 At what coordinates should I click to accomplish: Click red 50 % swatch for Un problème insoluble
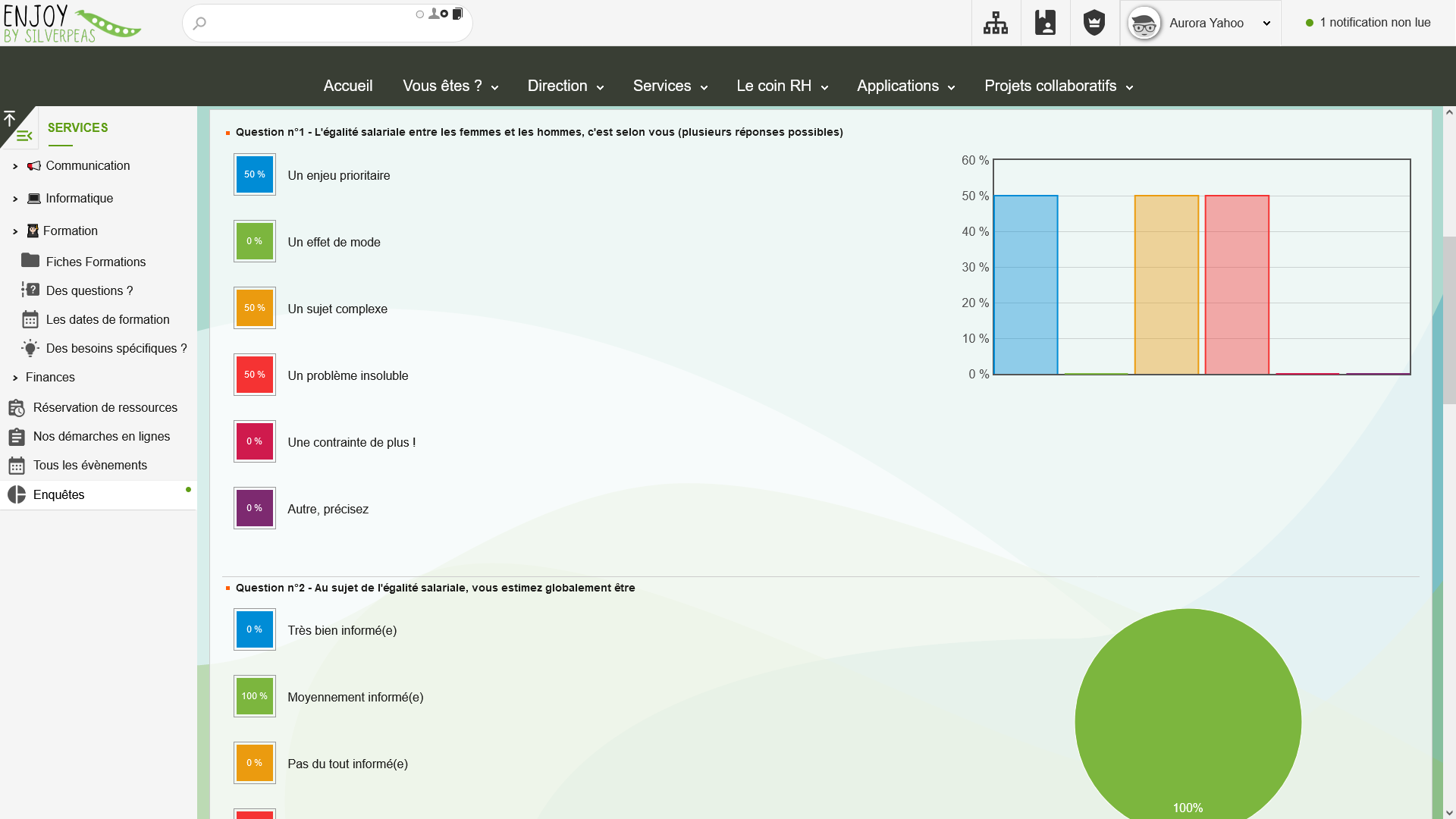point(255,375)
